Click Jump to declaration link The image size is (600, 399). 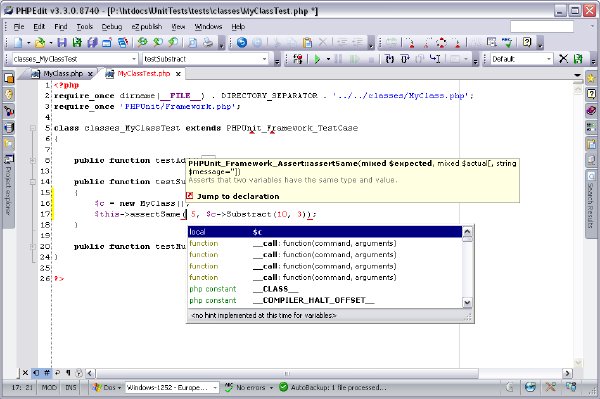pos(238,196)
